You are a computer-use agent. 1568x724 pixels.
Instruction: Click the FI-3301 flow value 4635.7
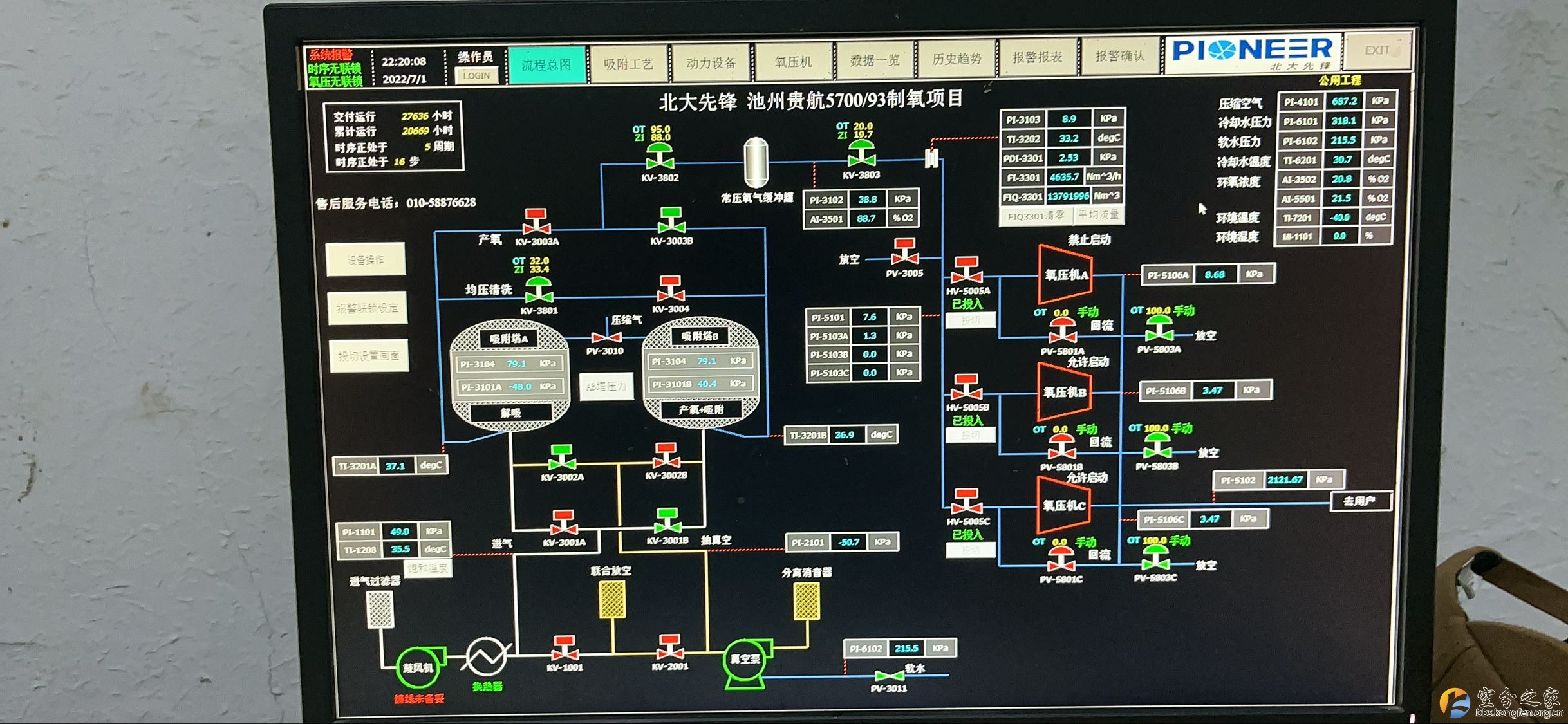(1064, 177)
